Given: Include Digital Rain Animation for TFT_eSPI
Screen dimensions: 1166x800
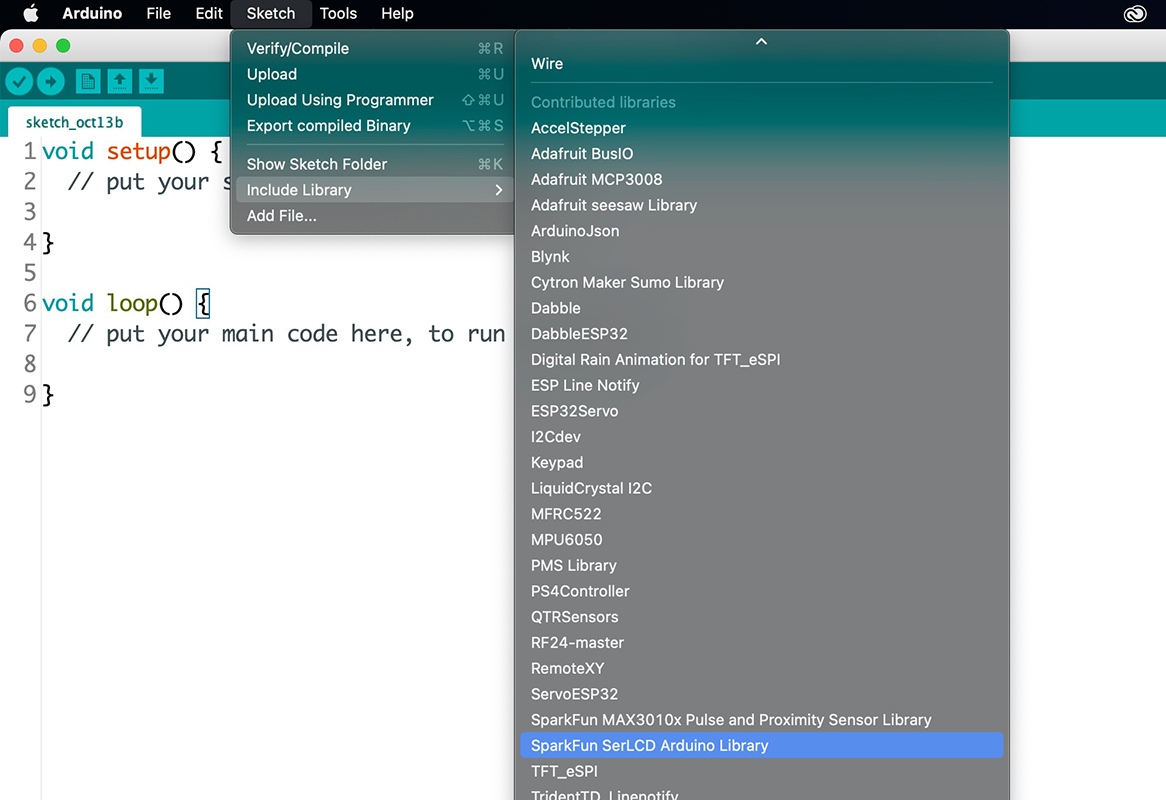Looking at the screenshot, I should 761,360.
